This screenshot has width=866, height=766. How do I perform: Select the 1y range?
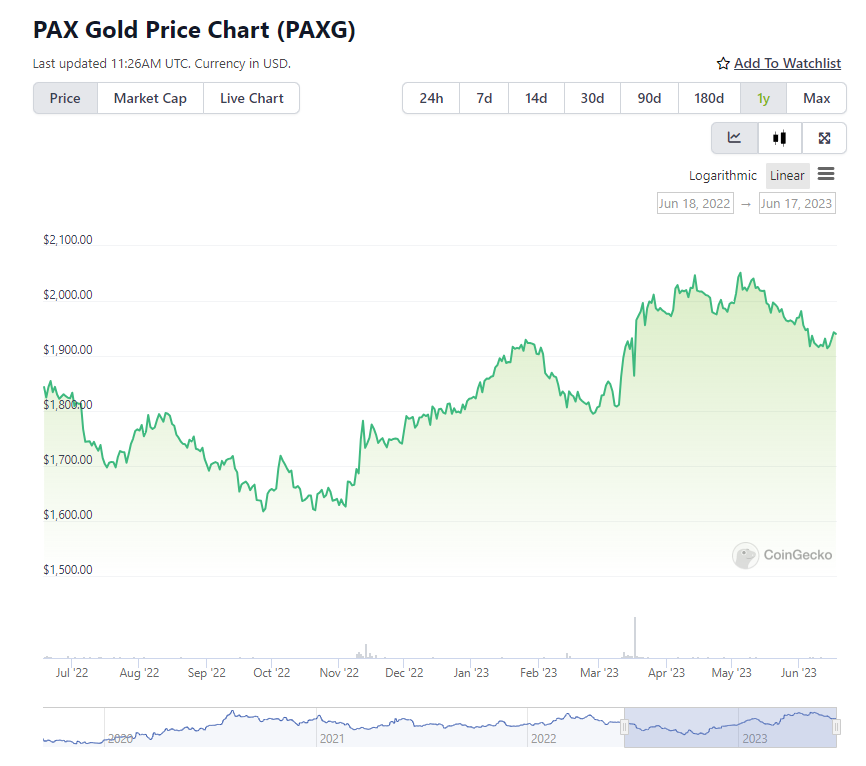pyautogui.click(x=763, y=98)
